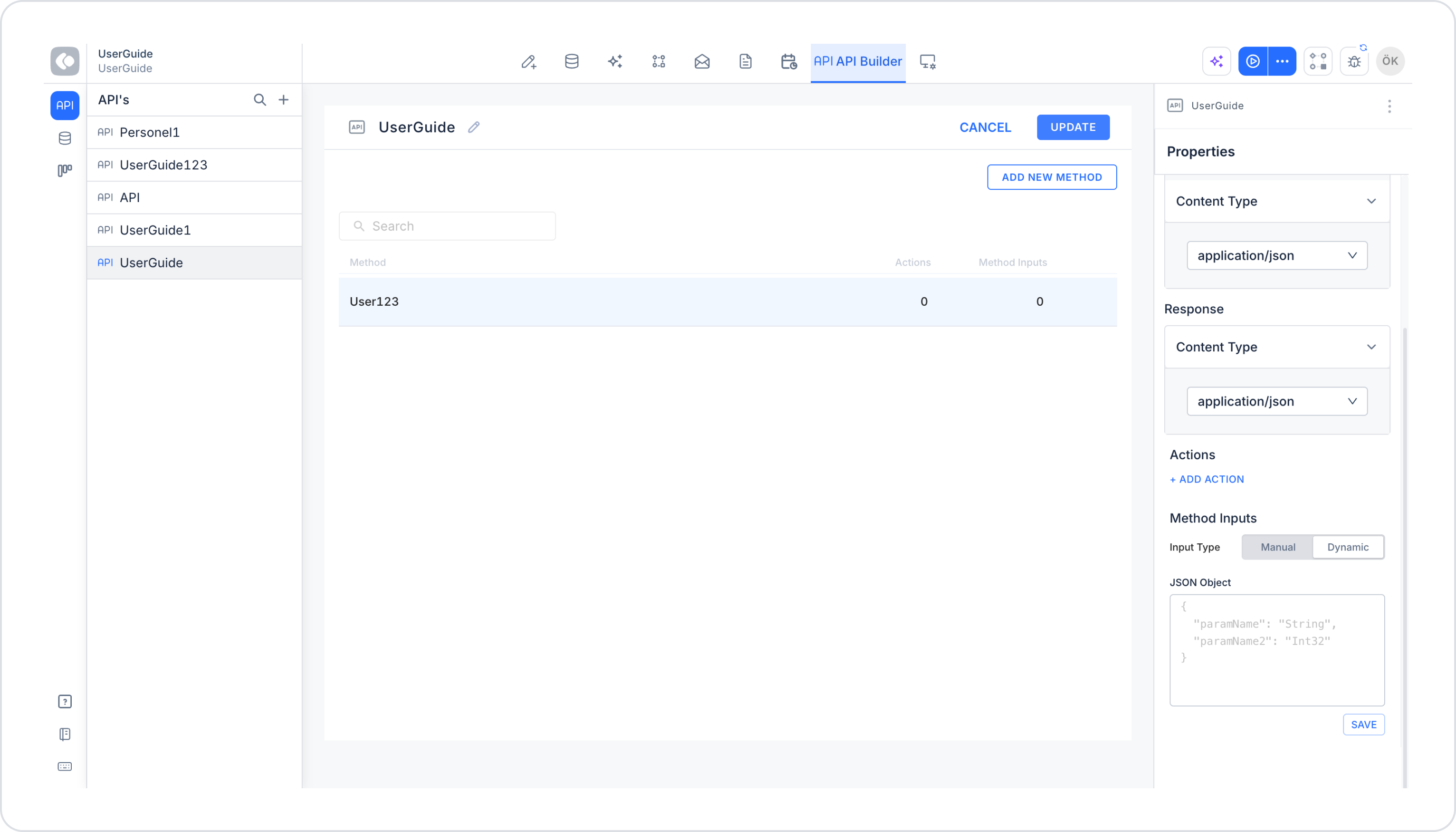Click the AI sparkle icon in top toolbar
This screenshot has height=832, width=1456.
(615, 61)
